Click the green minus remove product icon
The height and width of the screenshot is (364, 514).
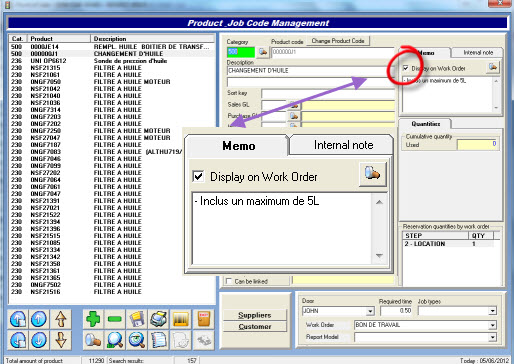115,319
